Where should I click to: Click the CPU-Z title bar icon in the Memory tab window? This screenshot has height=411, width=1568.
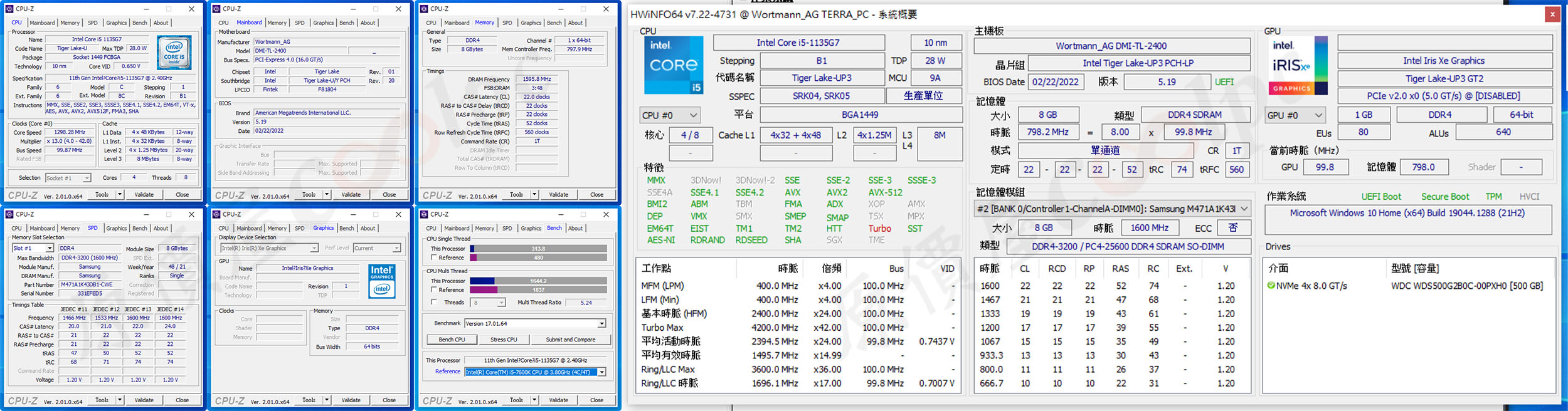[x=424, y=9]
